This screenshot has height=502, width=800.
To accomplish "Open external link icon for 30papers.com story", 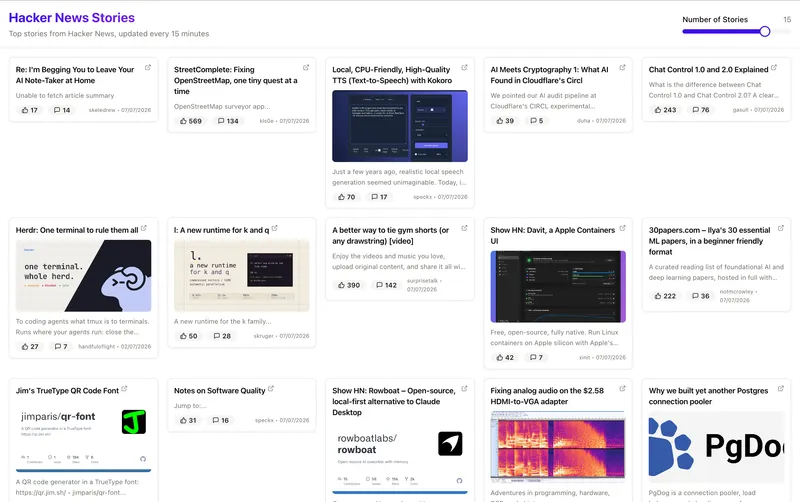I will (780, 228).
